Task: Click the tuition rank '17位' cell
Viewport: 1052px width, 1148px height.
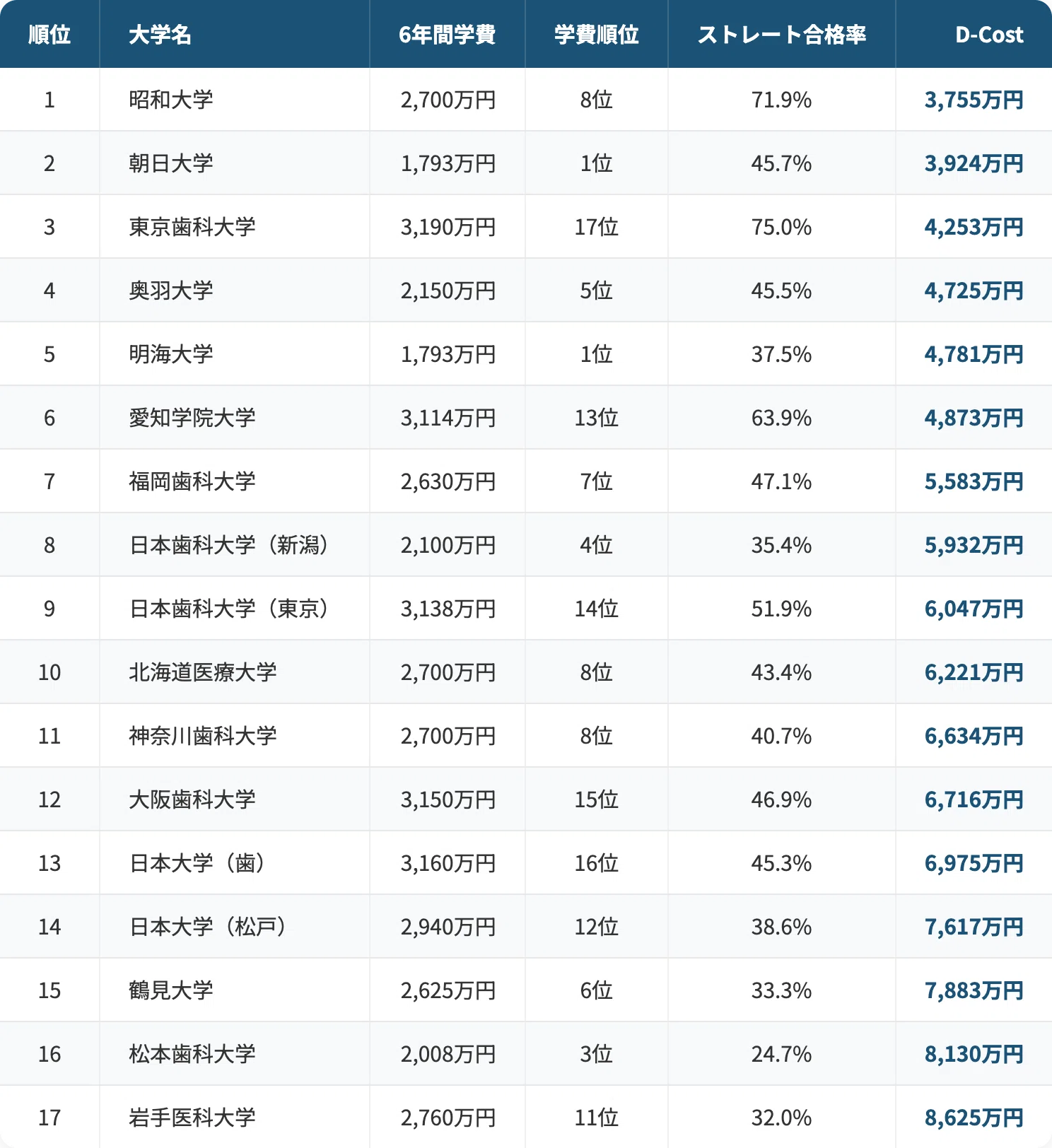Action: click(597, 227)
